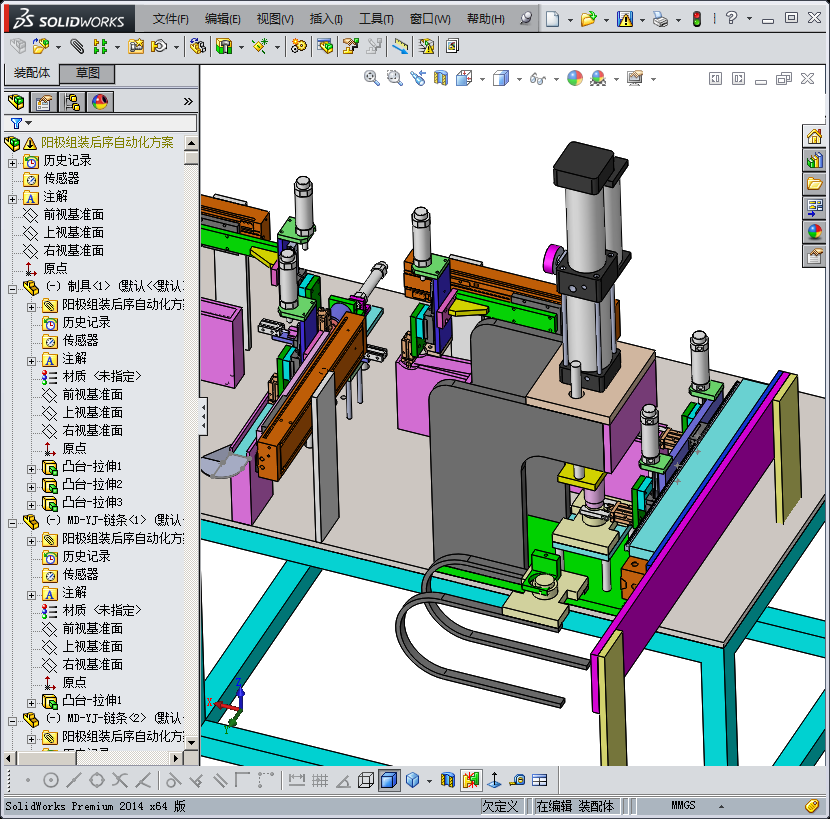Toggle shaded with edges display mode

389,780
